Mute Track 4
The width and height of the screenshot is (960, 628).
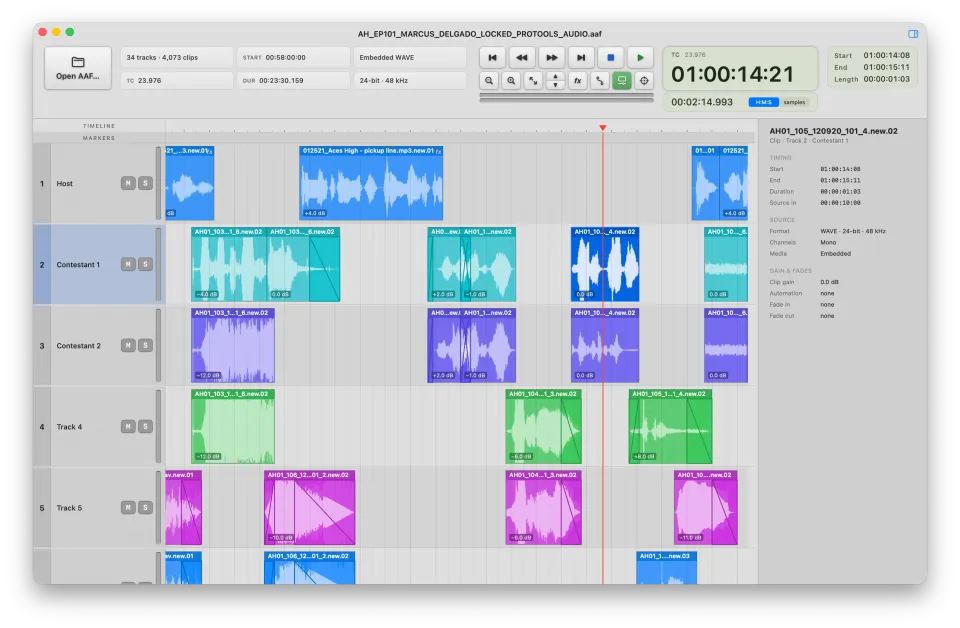point(128,427)
